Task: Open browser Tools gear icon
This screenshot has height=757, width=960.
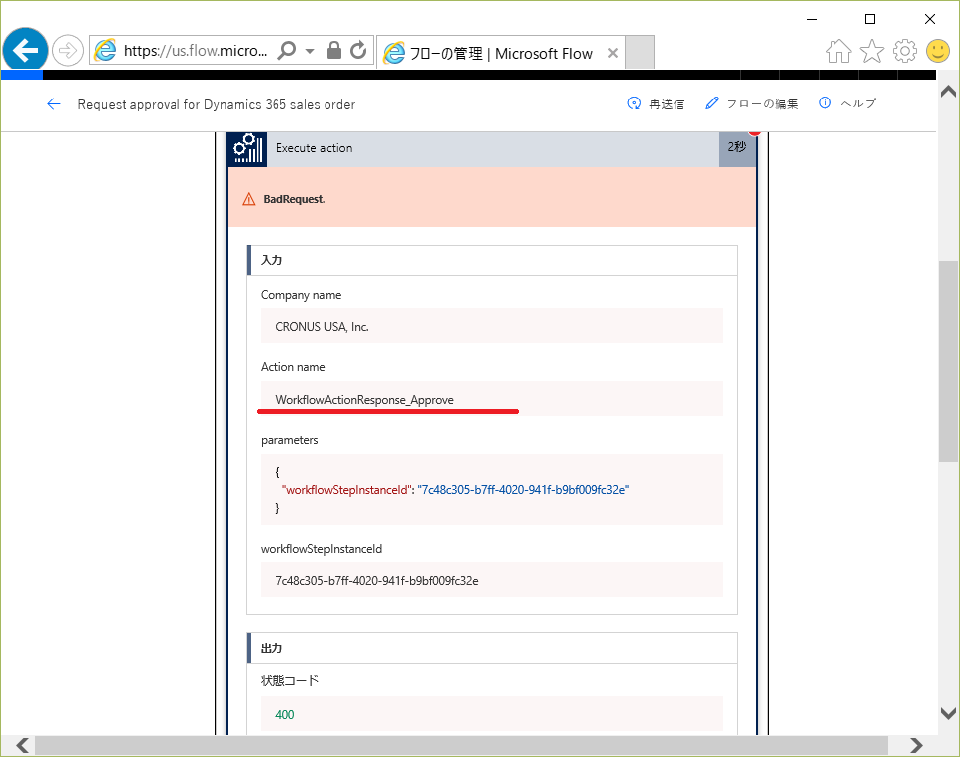Action: (905, 51)
